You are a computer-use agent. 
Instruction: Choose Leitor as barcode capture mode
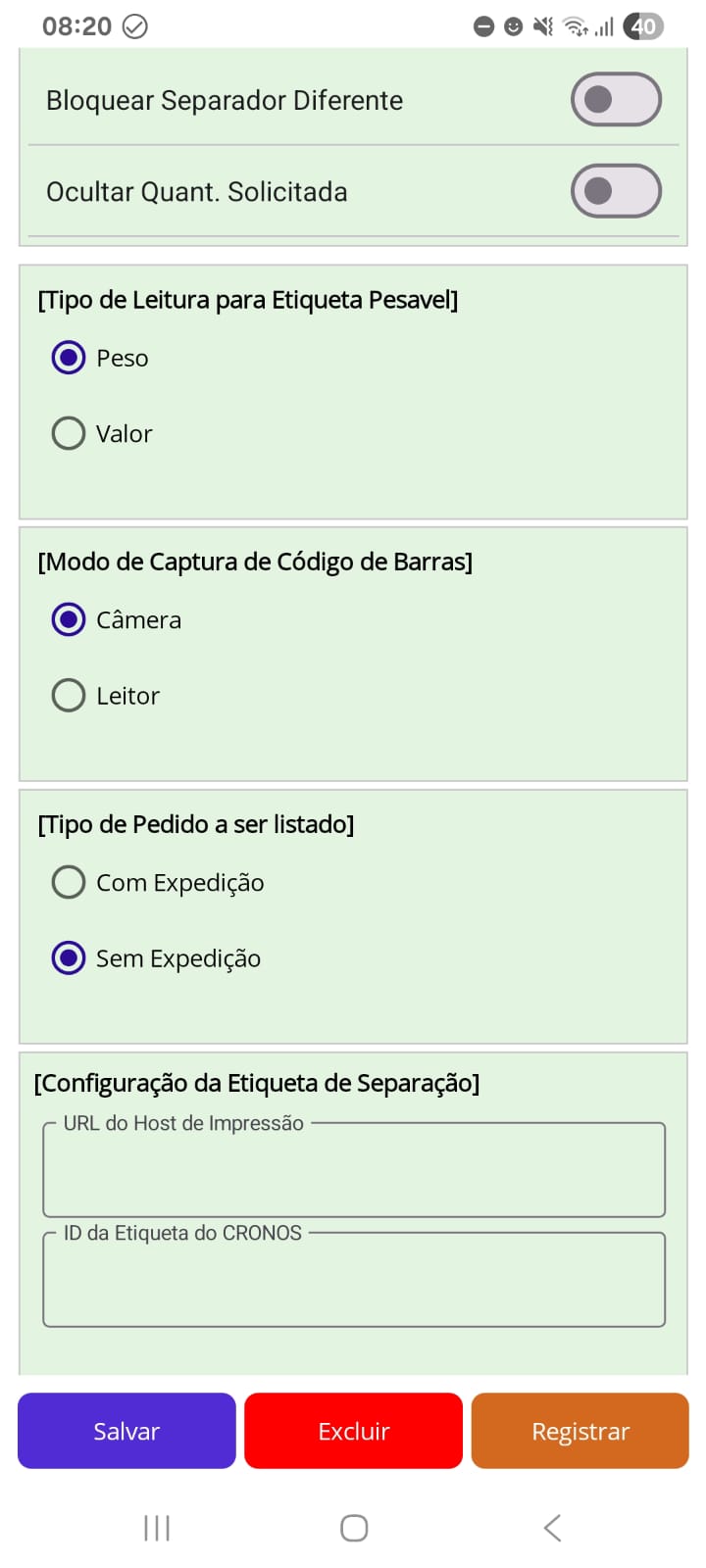69,695
